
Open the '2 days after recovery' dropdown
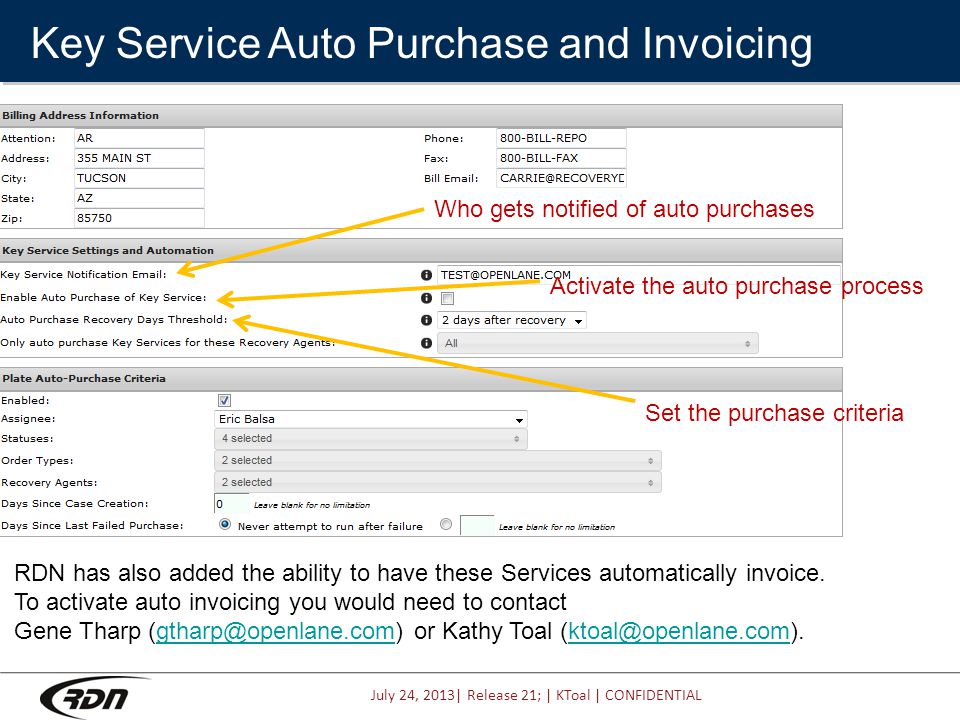pyautogui.click(x=512, y=320)
